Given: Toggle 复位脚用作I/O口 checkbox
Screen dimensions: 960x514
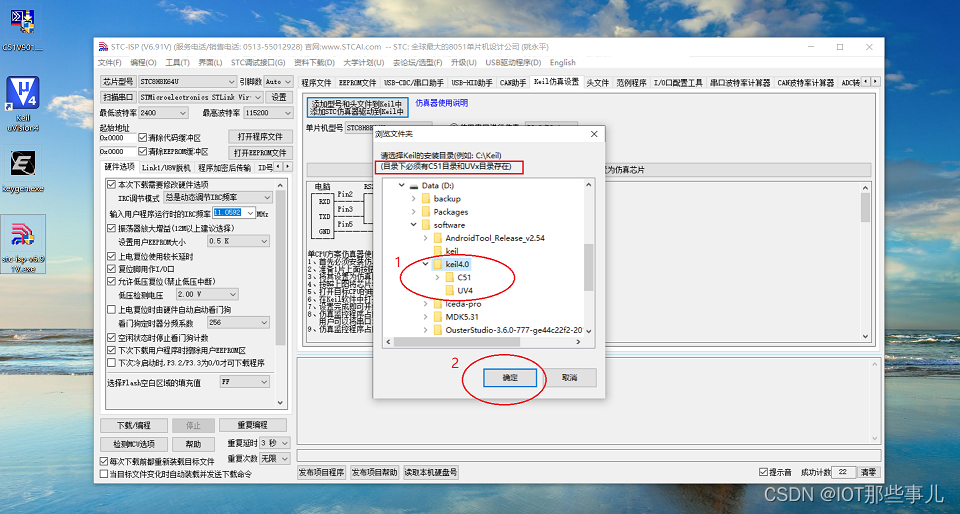Looking at the screenshot, I should pyautogui.click(x=111, y=269).
